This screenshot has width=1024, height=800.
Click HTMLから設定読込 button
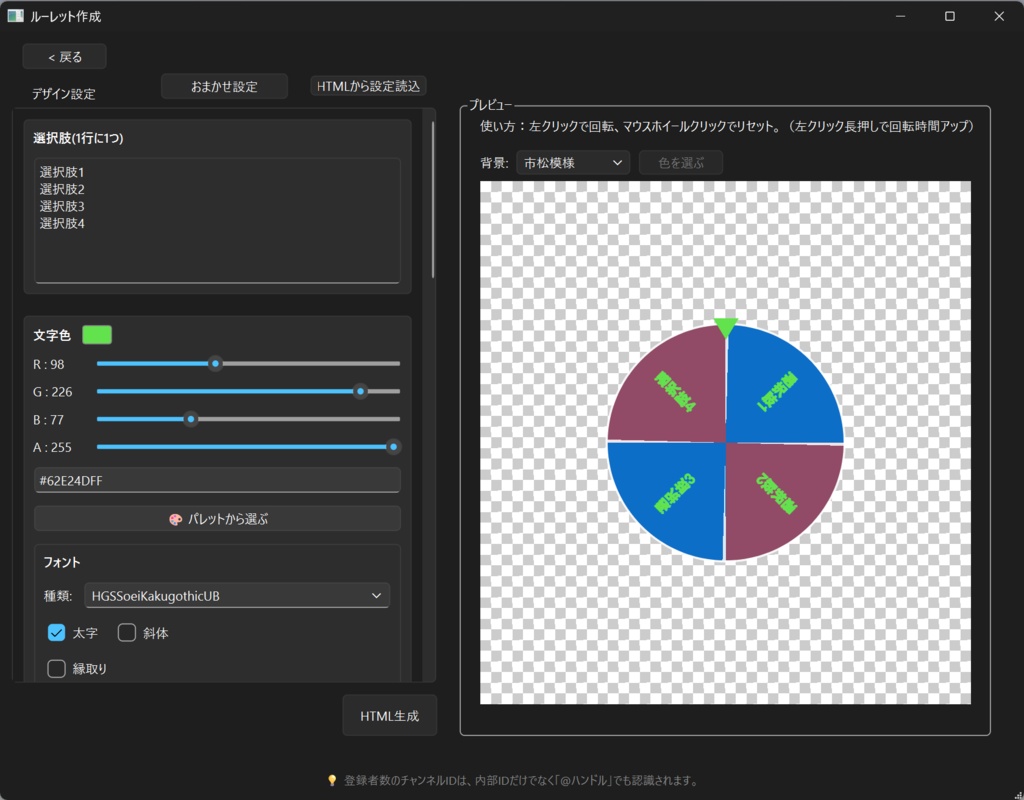(368, 86)
